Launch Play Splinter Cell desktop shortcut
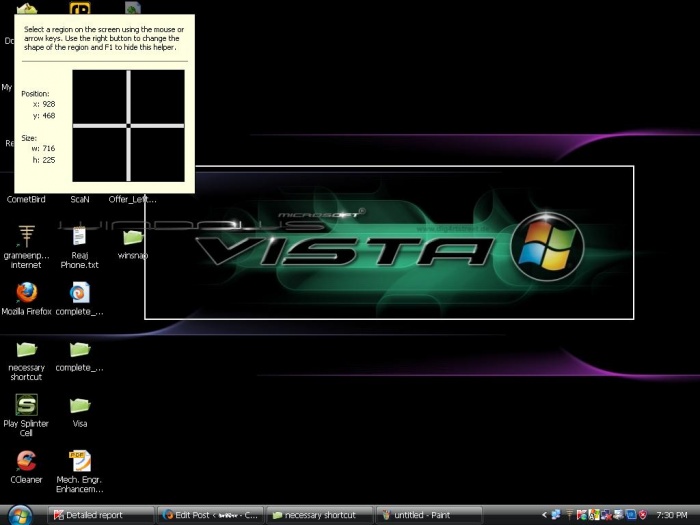Image resolution: width=700 pixels, height=525 pixels. point(26,405)
